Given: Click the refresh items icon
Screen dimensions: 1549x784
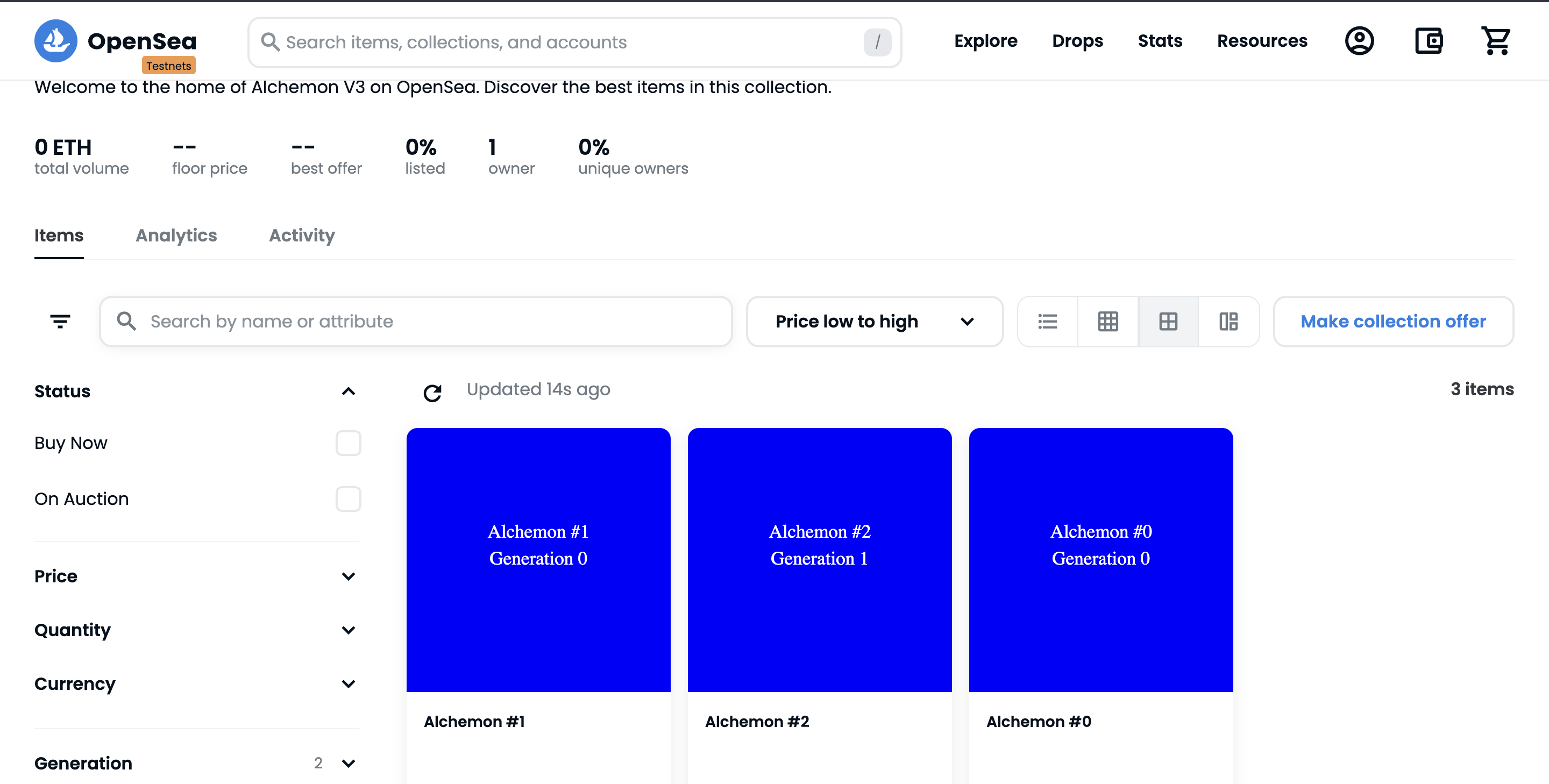Looking at the screenshot, I should 432,393.
